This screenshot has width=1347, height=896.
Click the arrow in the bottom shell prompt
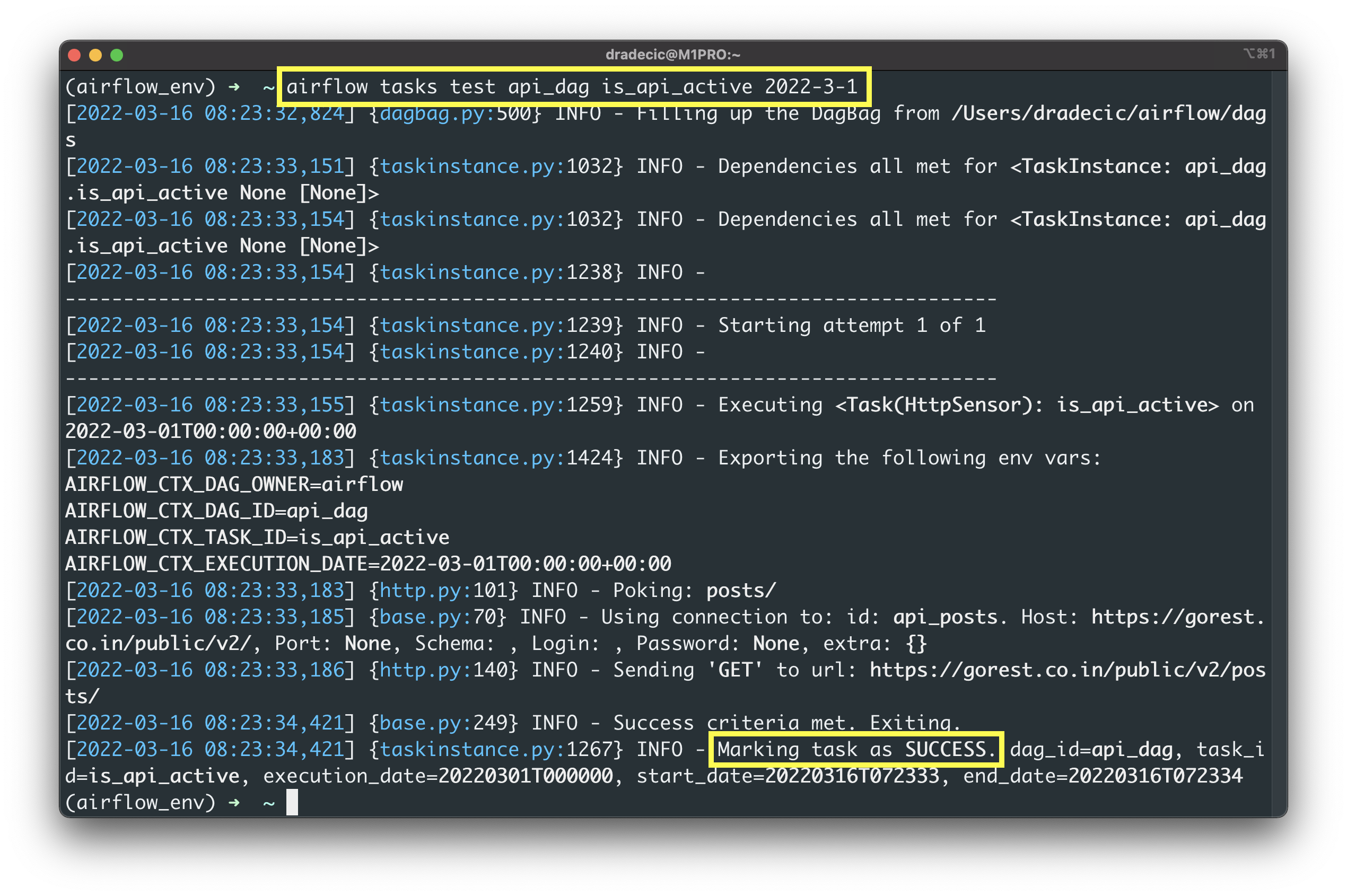click(x=234, y=802)
